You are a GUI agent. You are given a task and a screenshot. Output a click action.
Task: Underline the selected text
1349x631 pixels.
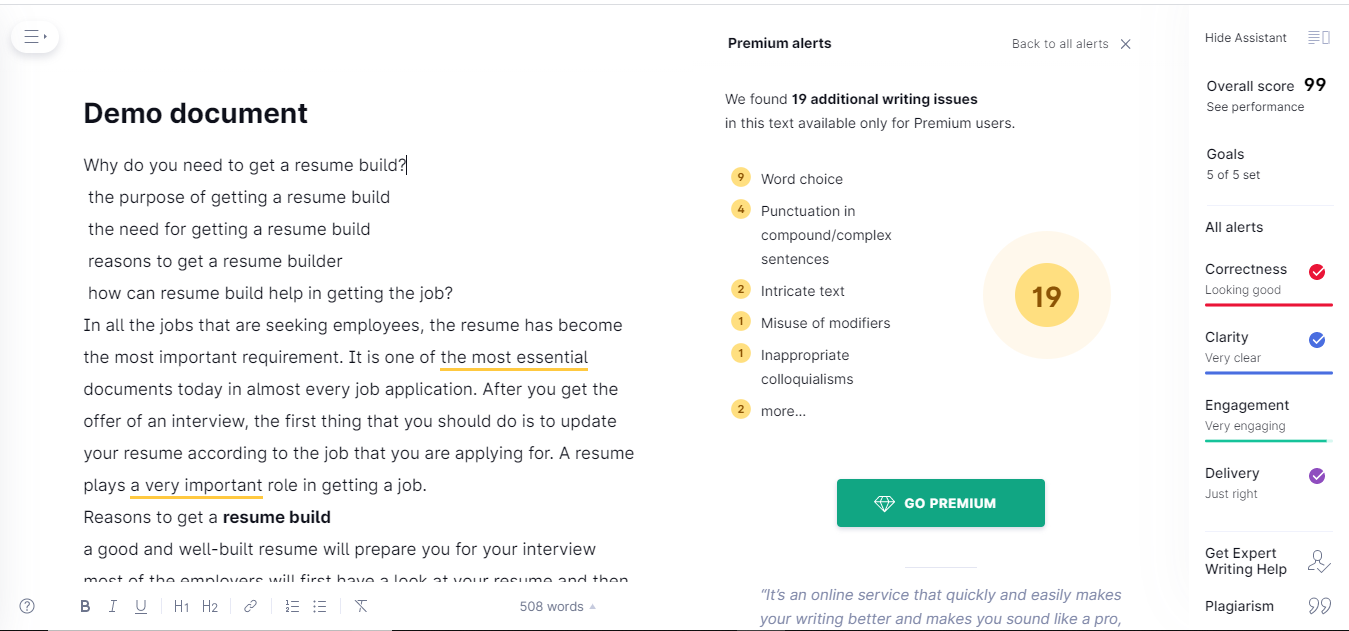[x=141, y=606]
